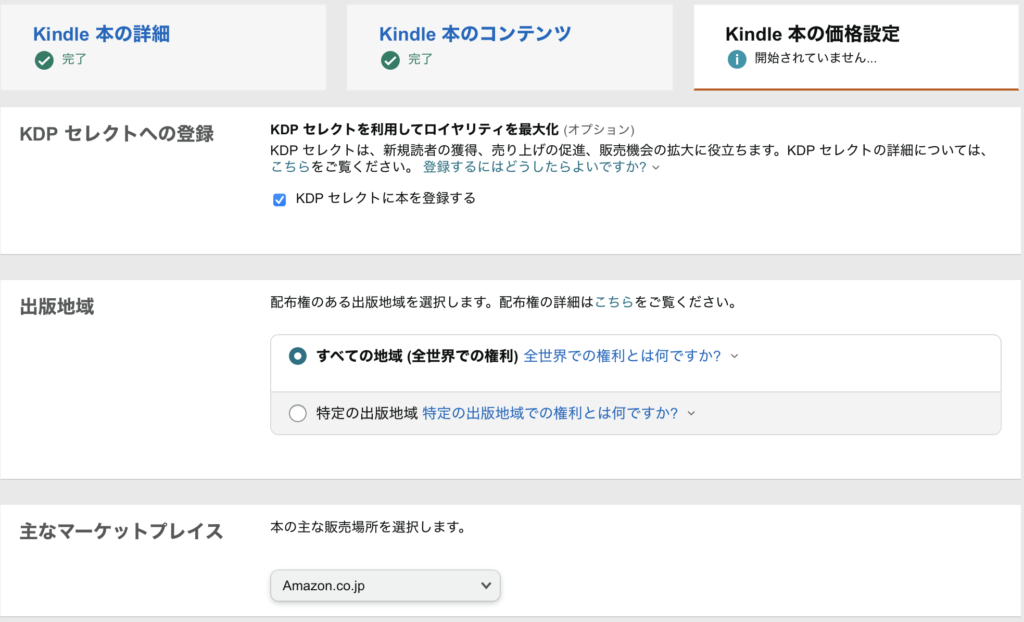1024x622 pixels.
Task: Click chevron icon after 登録するにはどうしたらよいですか?
Action: click(x=656, y=168)
